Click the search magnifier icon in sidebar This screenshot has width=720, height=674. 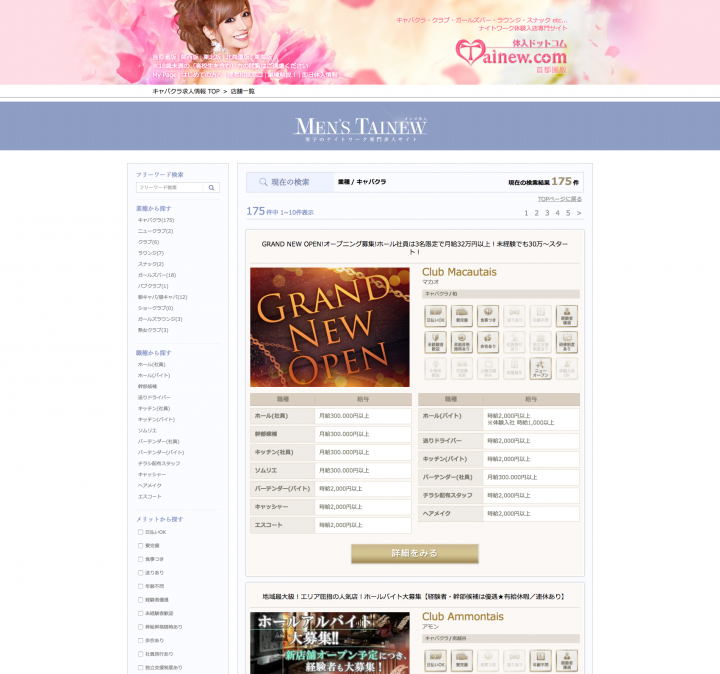coord(212,187)
